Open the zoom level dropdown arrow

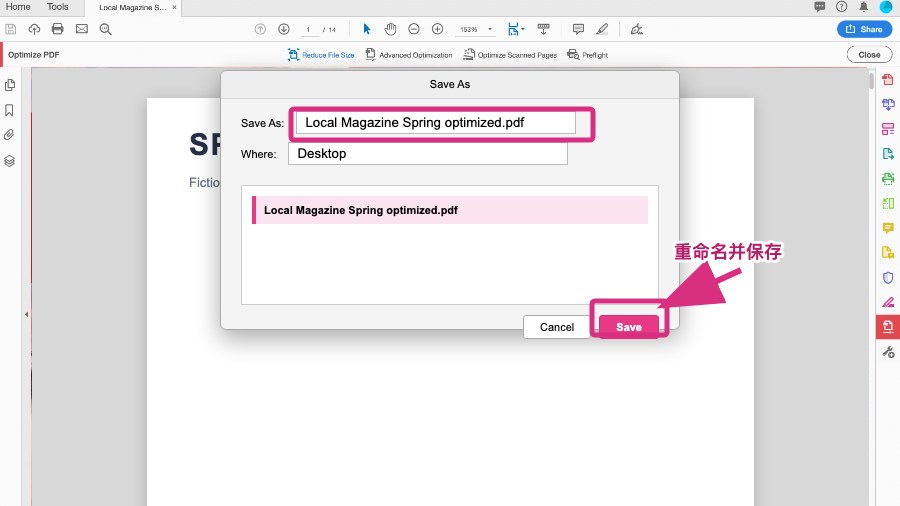pos(490,29)
